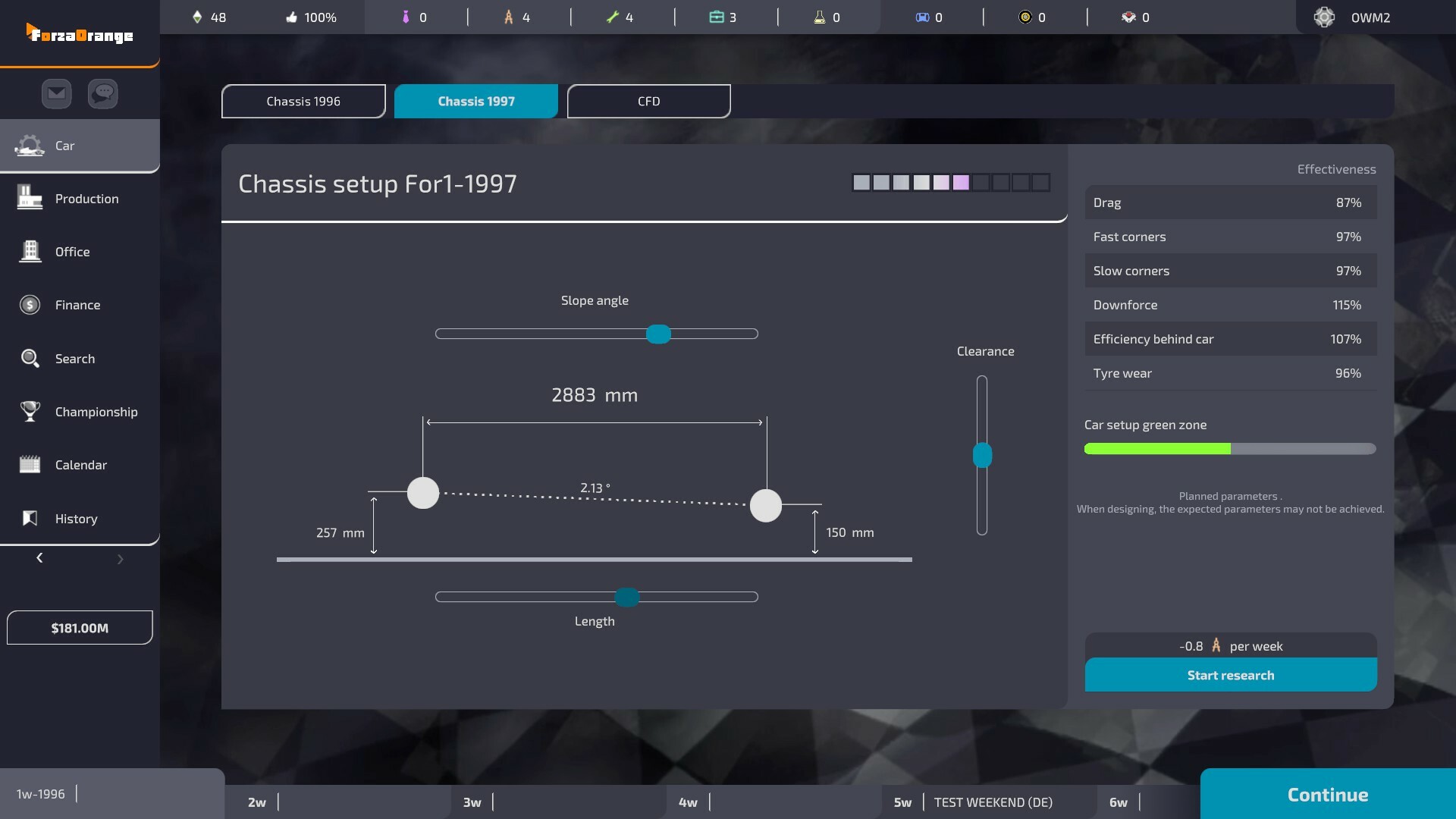Open the chat messages icon
The height and width of the screenshot is (819, 1456).
102,93
